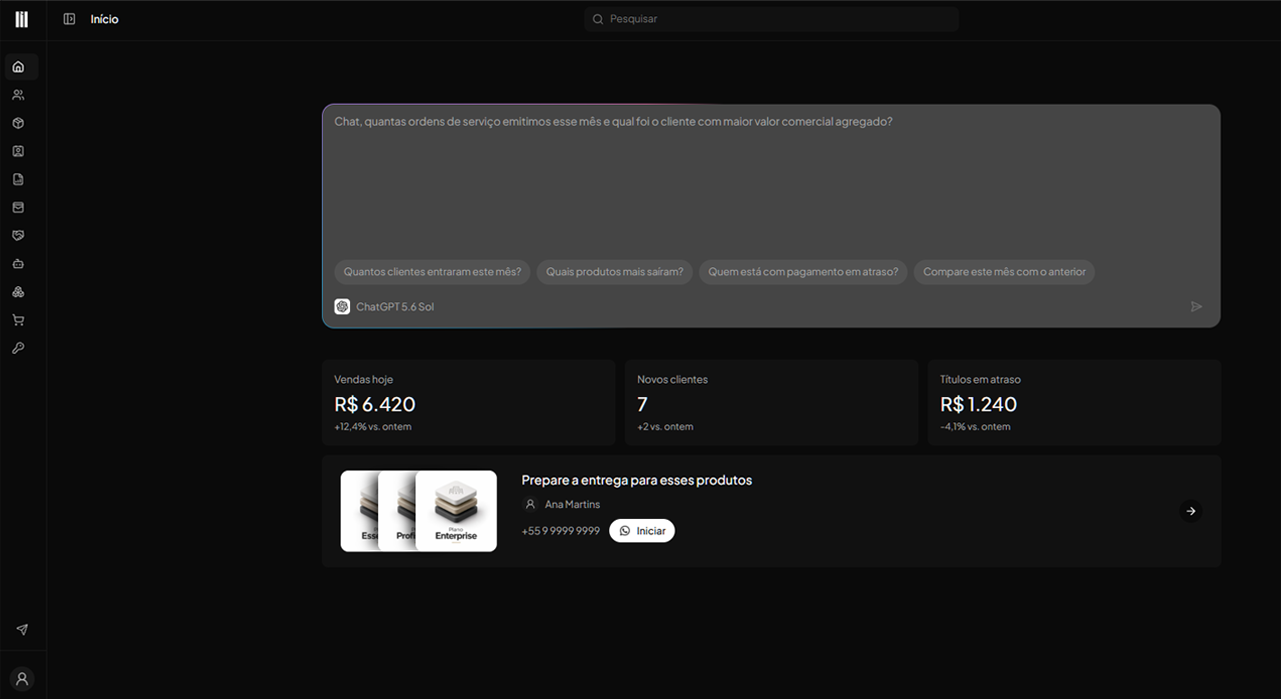Click the '+2 vs. ontem' text

[665, 427]
